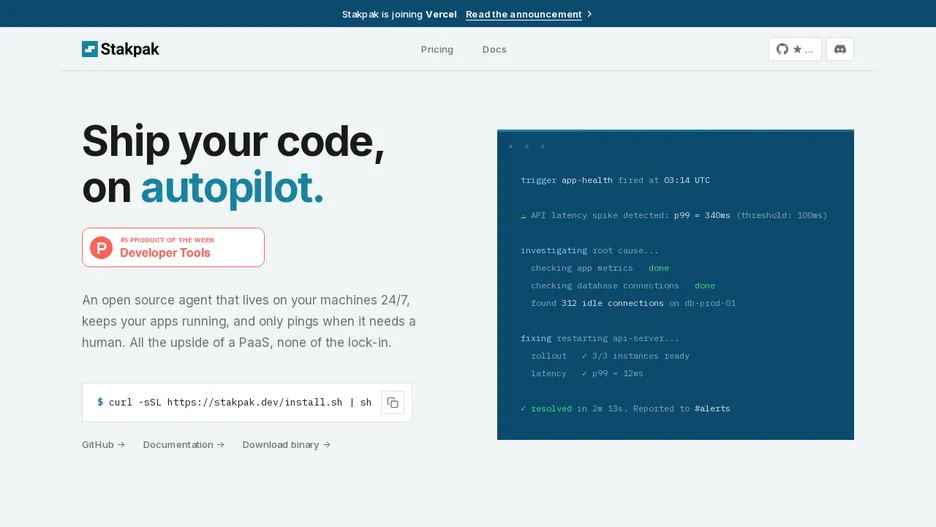The width and height of the screenshot is (936, 527).
Task: Copy the curl install command
Action: (x=392, y=403)
